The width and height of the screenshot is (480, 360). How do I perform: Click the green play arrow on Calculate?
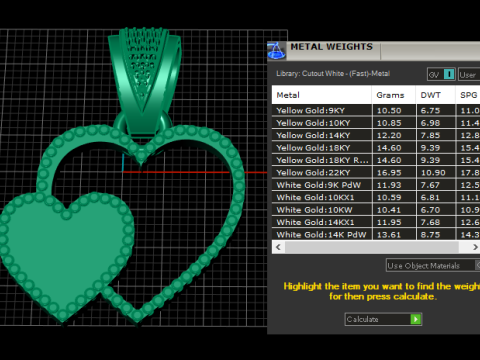[416, 319]
